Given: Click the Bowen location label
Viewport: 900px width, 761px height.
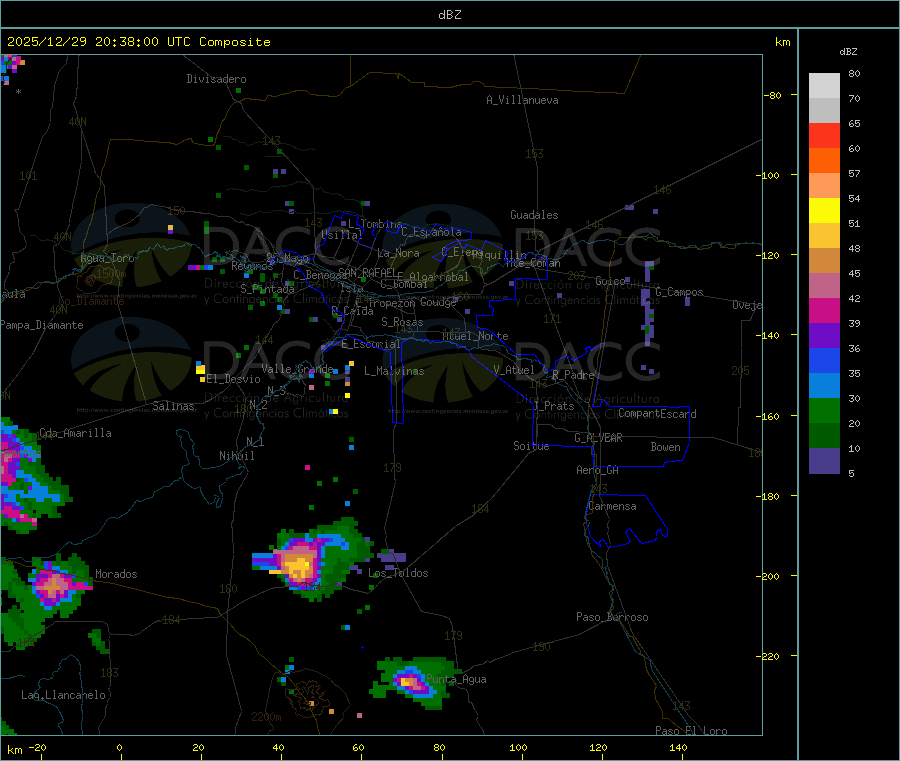Looking at the screenshot, I should coord(666,447).
